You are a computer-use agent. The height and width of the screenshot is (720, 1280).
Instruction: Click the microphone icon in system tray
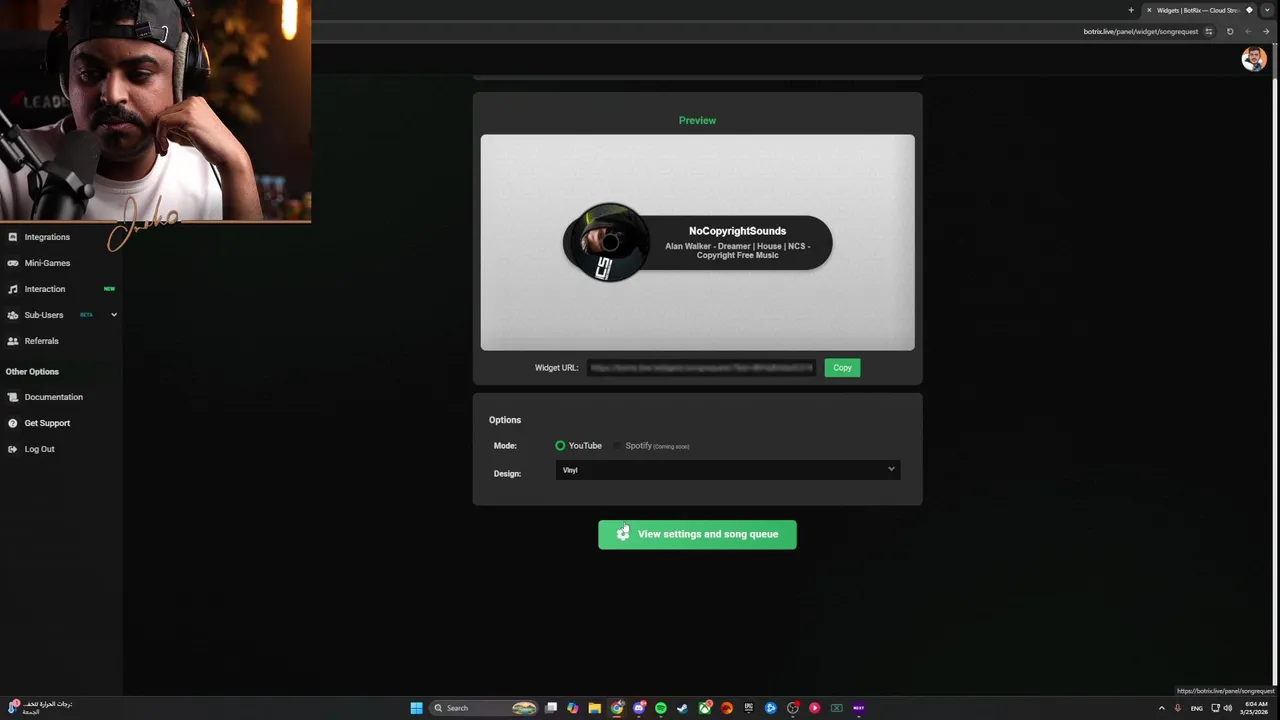[1178, 708]
